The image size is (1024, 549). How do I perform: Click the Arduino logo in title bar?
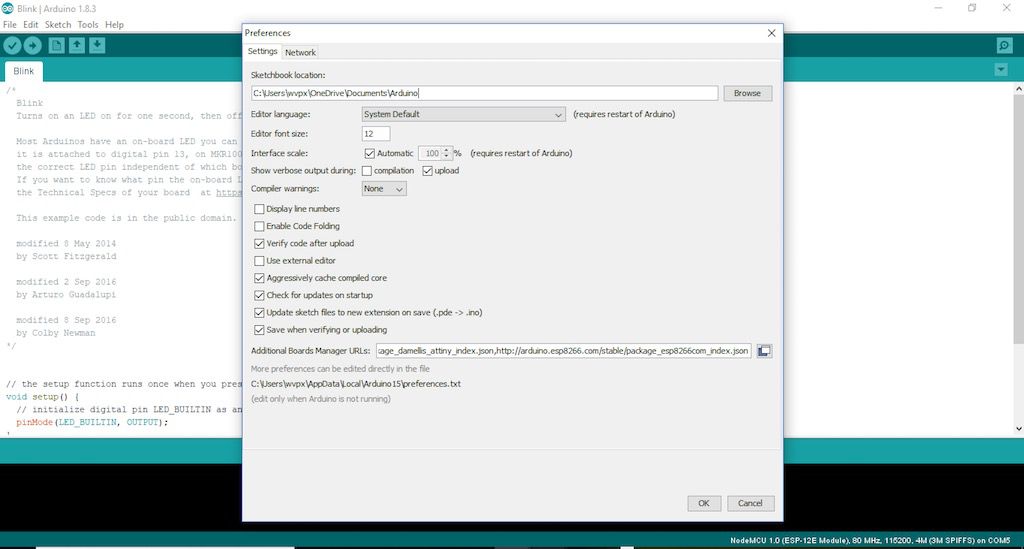7,8
